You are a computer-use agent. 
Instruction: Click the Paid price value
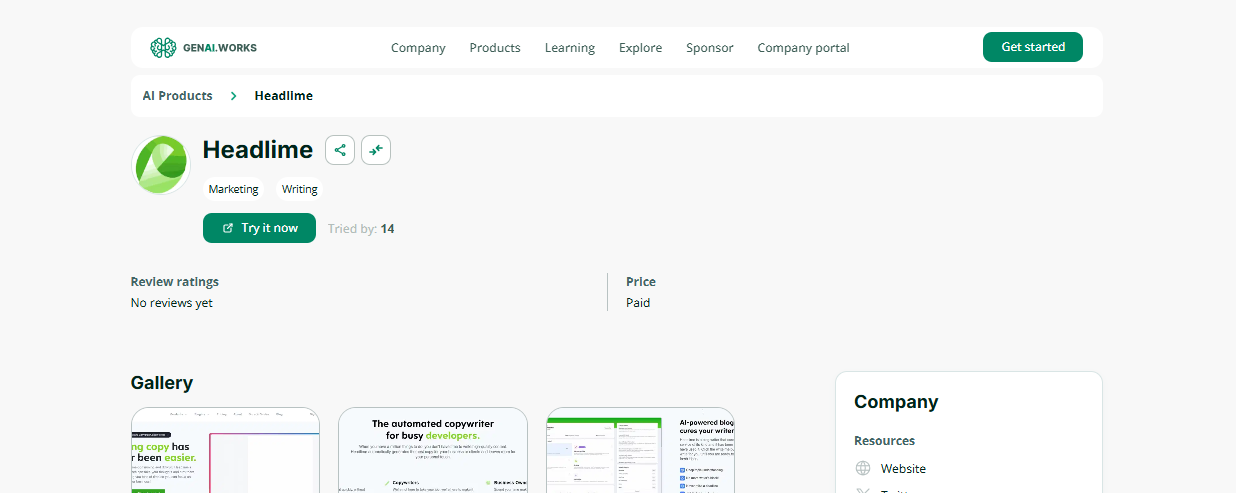click(638, 303)
